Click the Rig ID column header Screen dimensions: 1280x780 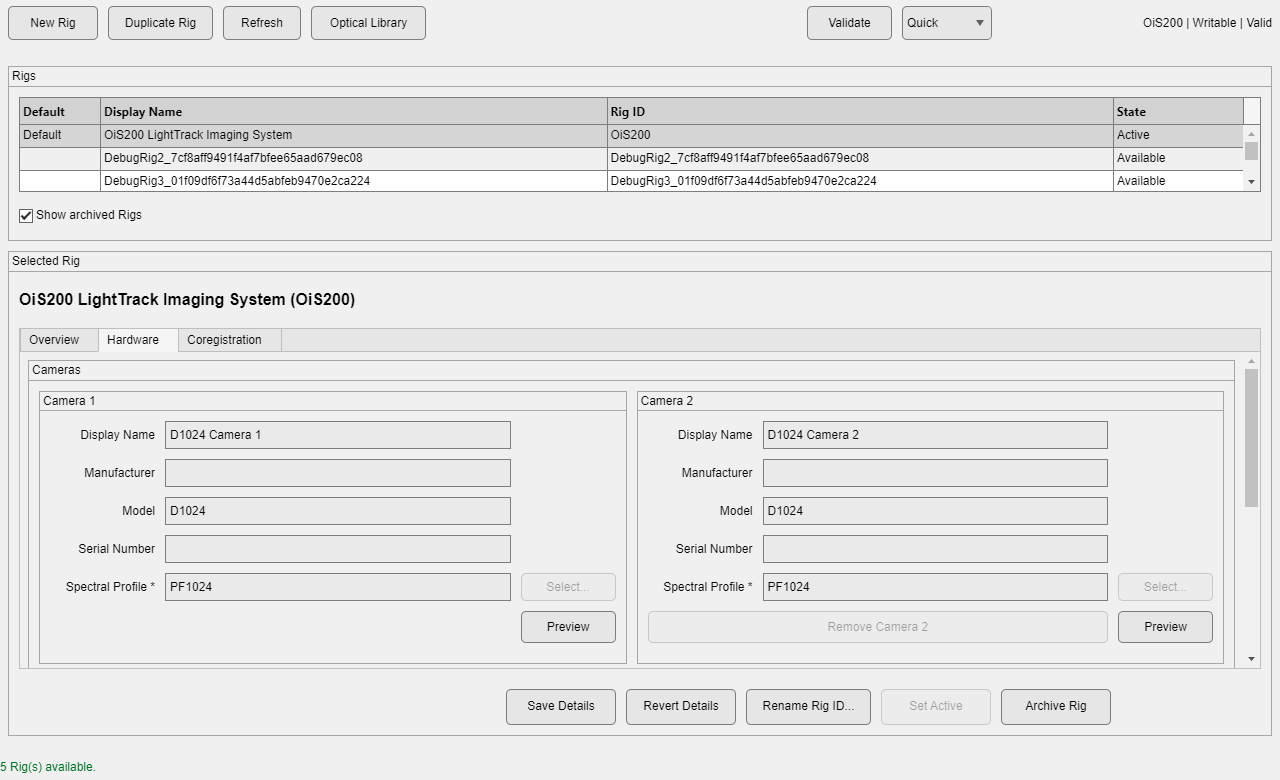tap(860, 112)
